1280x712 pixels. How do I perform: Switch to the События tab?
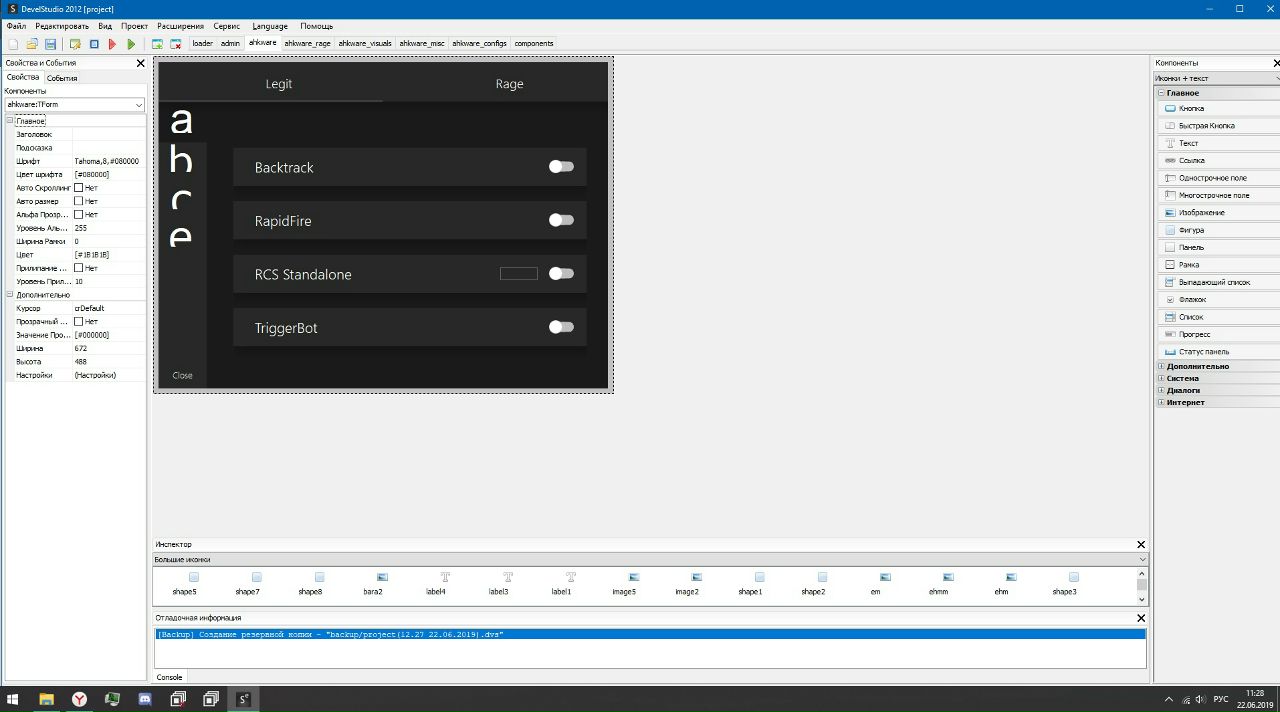[62, 78]
